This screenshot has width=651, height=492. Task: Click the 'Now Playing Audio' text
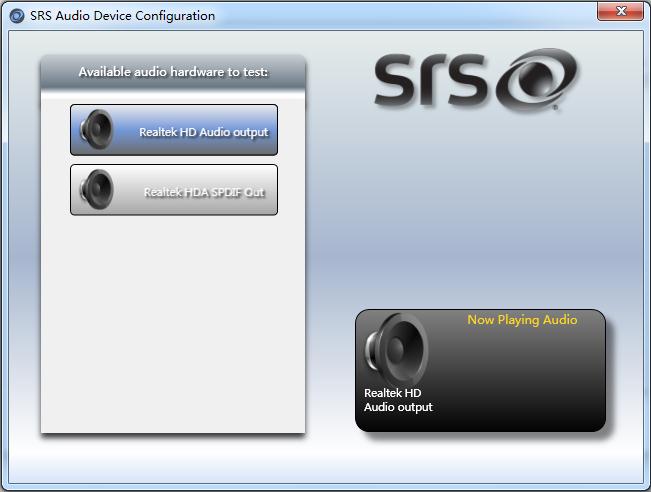(x=522, y=320)
